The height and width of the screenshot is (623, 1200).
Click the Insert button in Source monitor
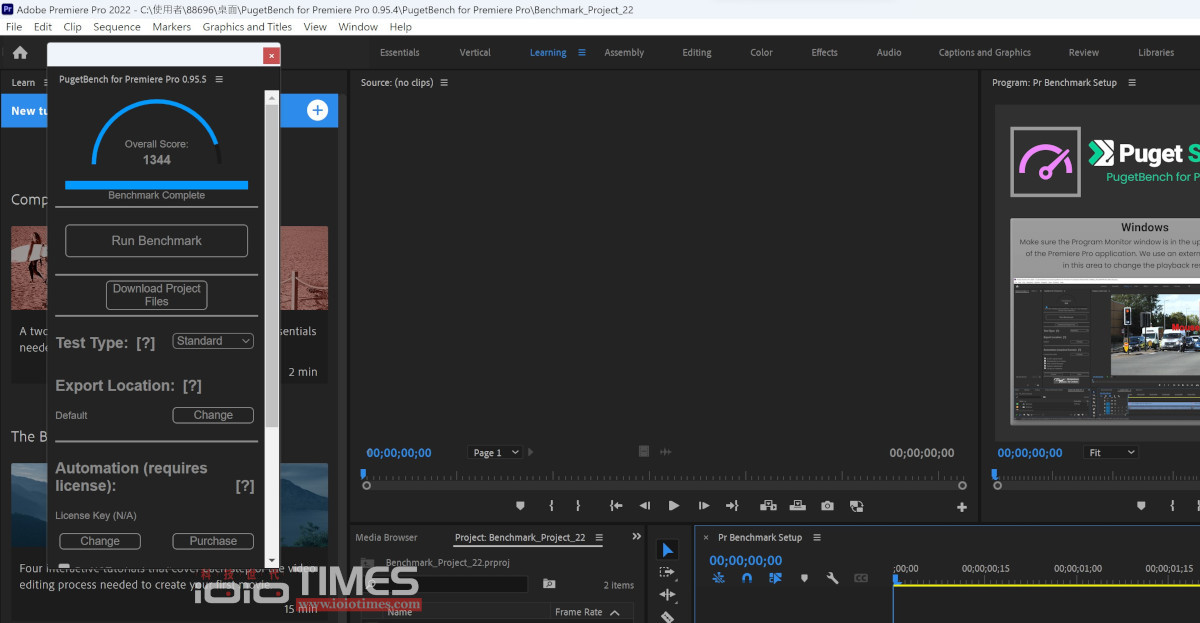[769, 506]
